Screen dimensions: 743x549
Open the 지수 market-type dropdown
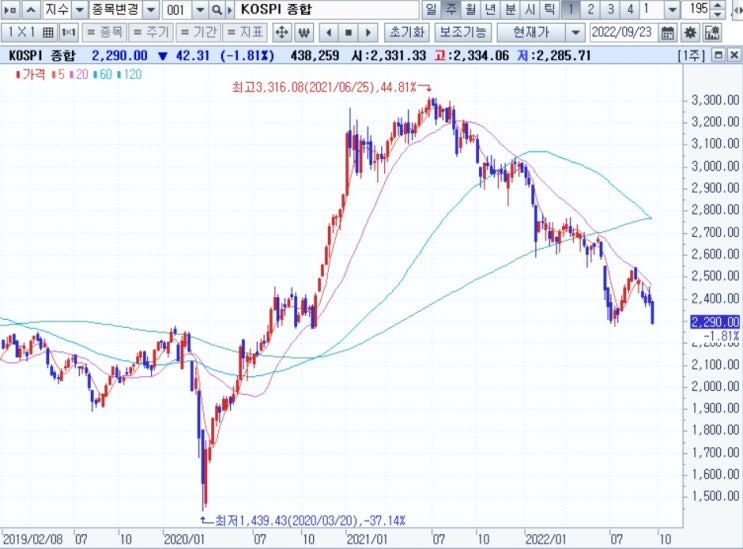click(80, 9)
